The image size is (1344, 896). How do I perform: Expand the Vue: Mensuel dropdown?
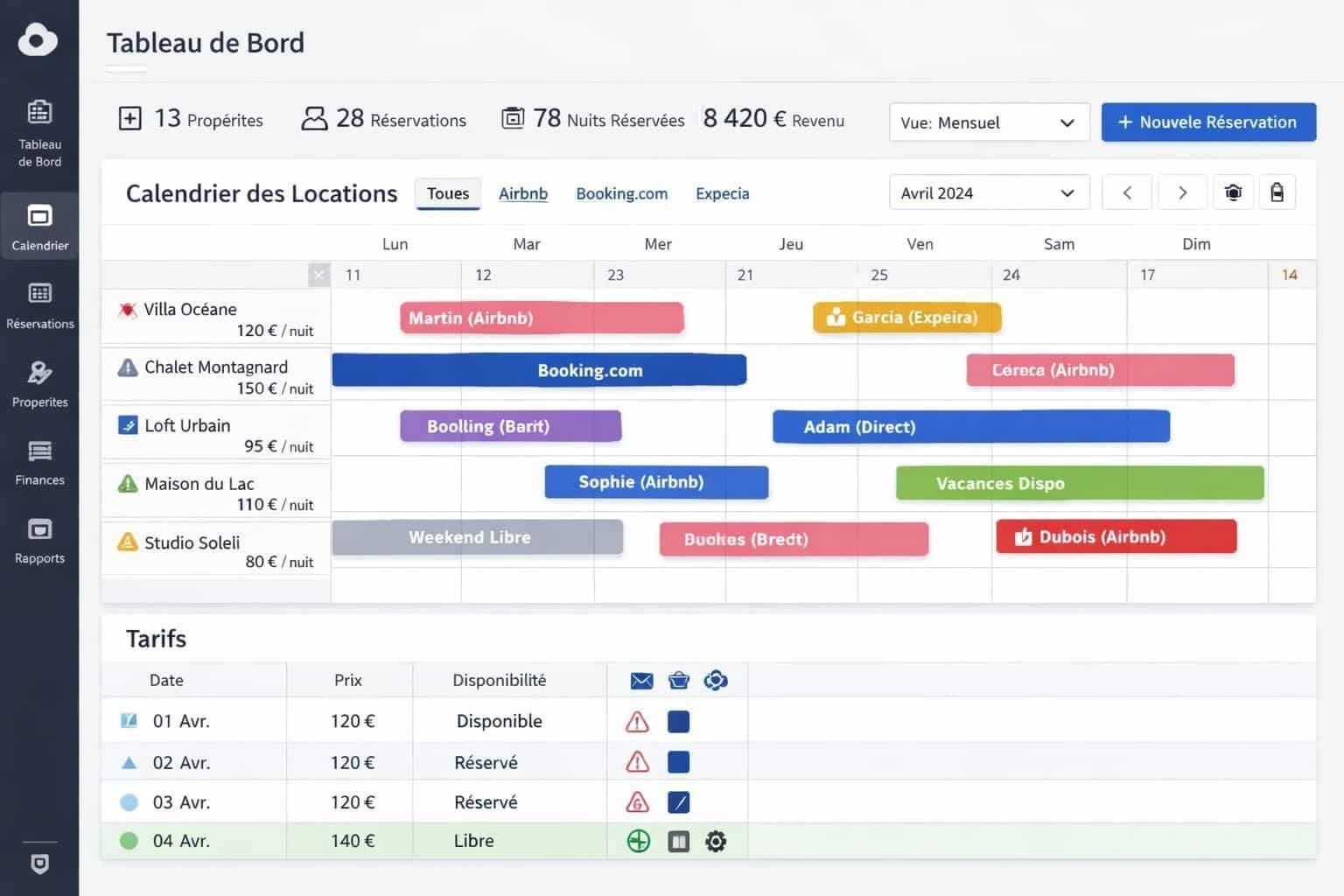989,122
